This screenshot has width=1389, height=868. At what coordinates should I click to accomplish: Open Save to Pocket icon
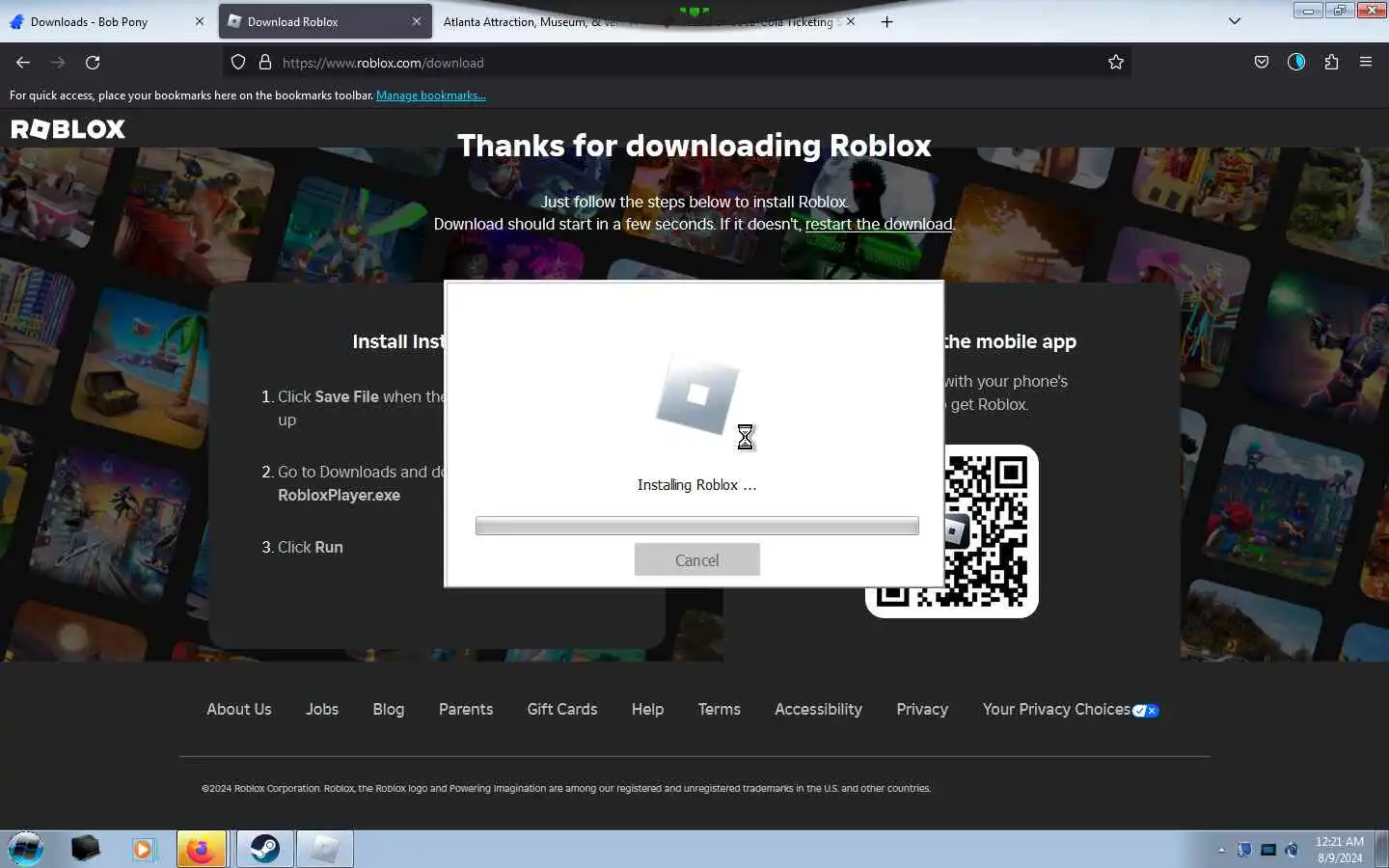click(1262, 63)
